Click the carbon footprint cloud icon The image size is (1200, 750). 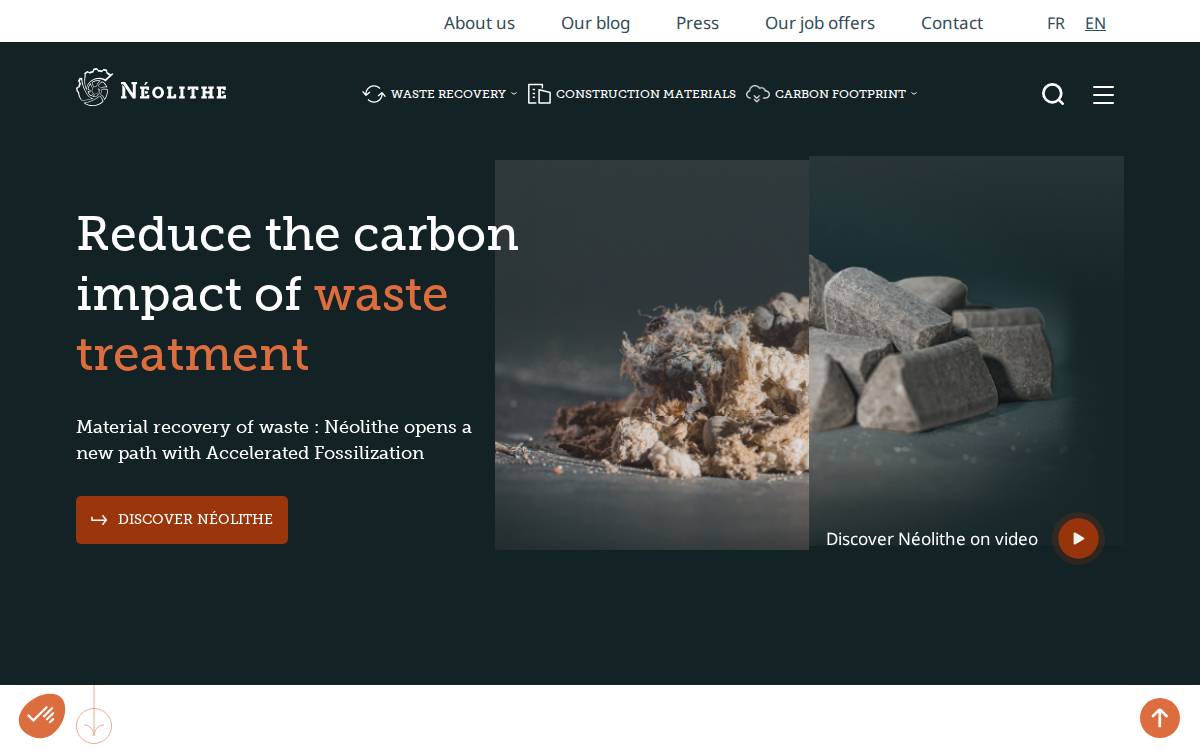tap(758, 94)
